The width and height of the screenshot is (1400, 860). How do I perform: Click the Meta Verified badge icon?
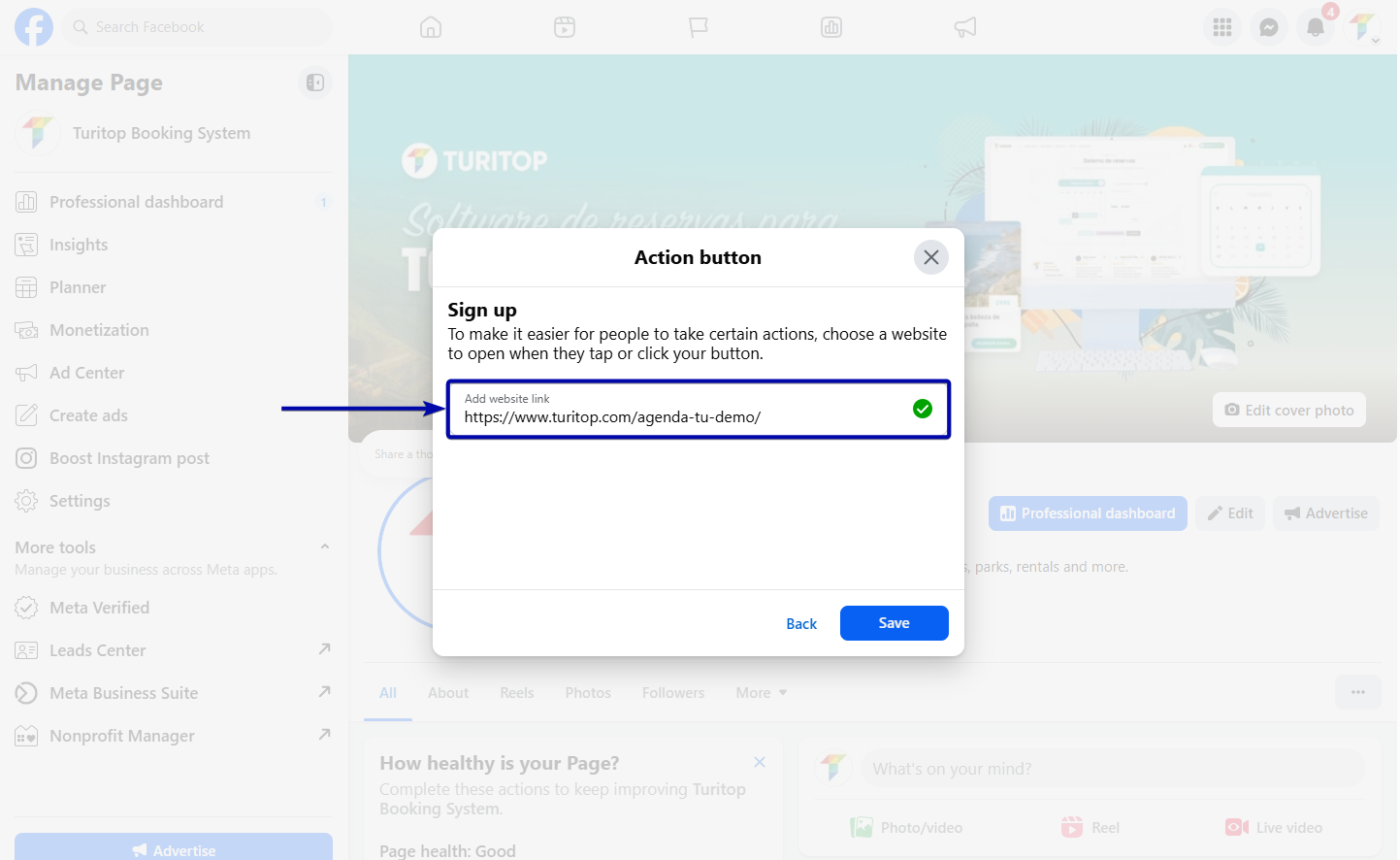(x=26, y=608)
